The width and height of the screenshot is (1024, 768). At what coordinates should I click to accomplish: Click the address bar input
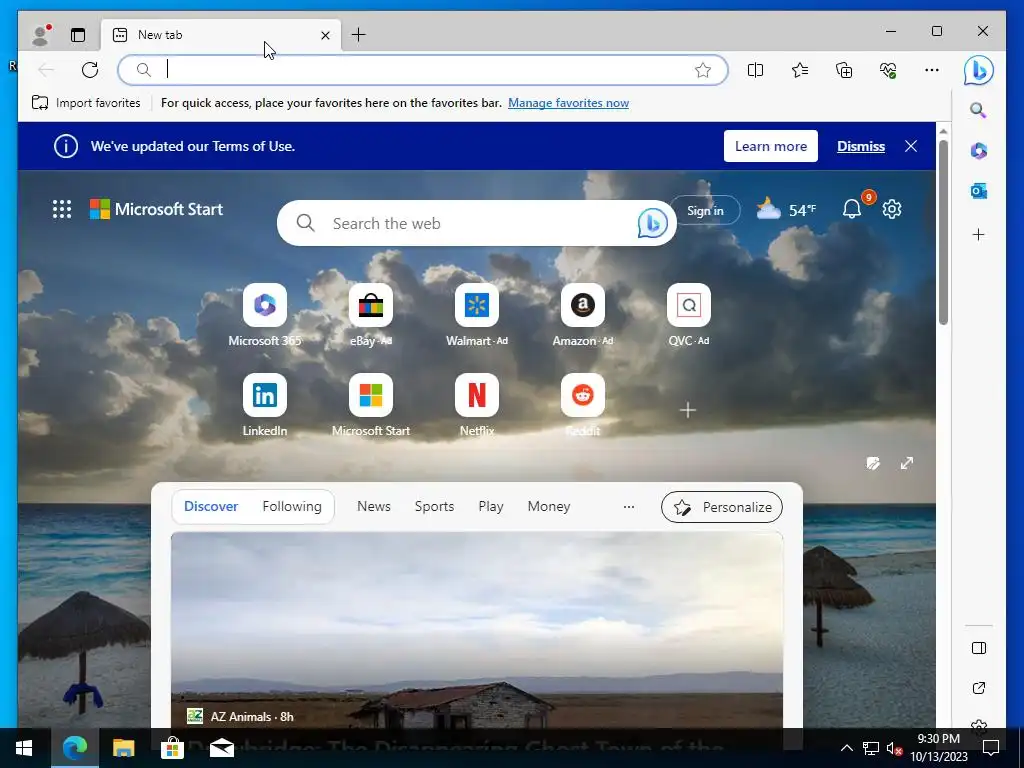(423, 70)
